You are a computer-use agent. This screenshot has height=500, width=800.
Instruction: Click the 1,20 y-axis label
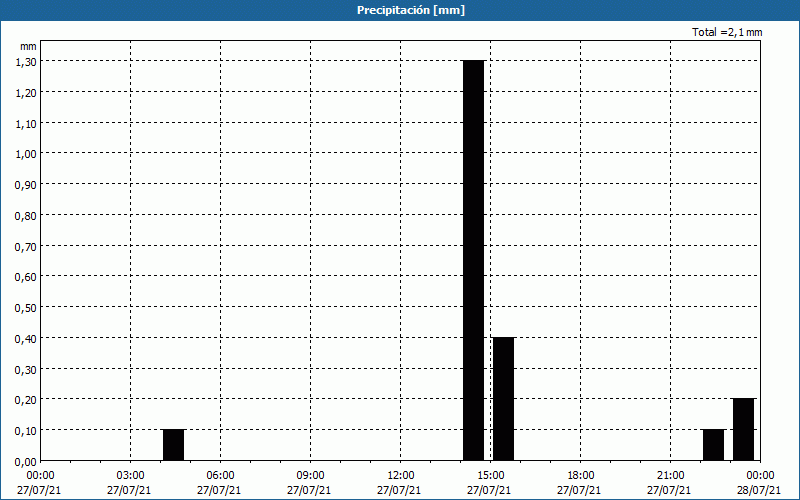tap(26, 92)
